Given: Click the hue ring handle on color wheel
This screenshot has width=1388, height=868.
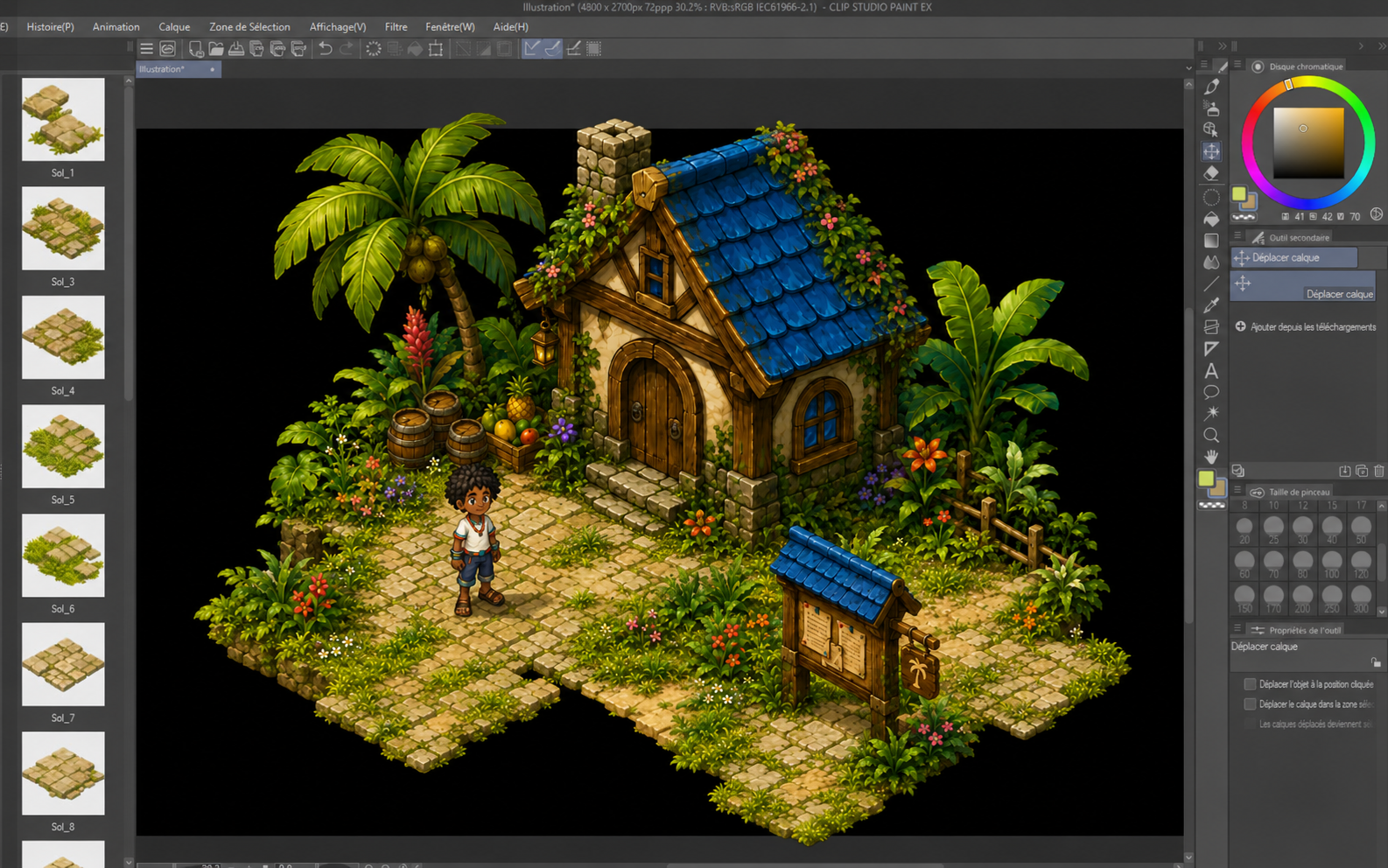Looking at the screenshot, I should tap(1288, 84).
